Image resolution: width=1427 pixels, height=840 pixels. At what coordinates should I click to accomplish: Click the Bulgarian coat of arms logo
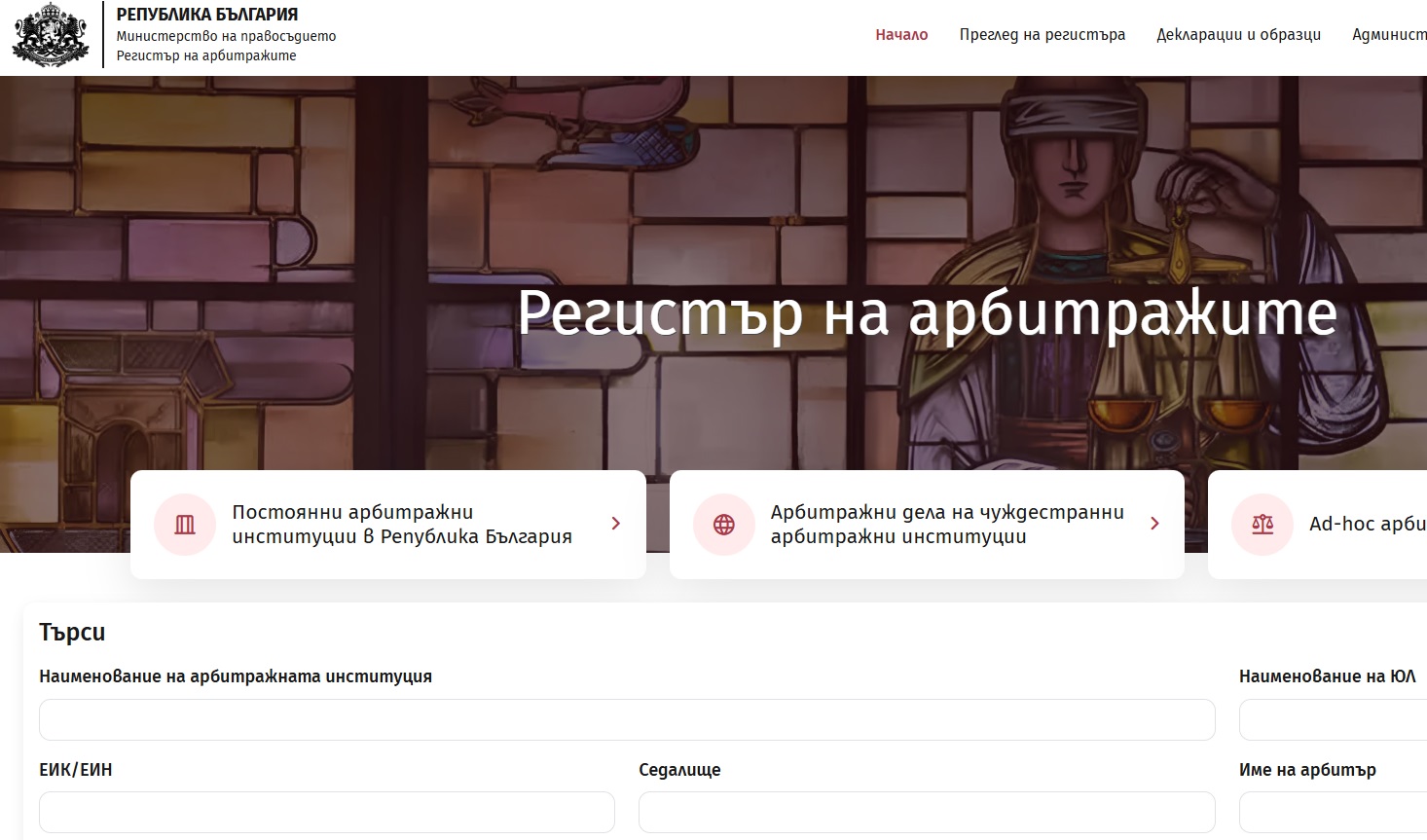tap(49, 35)
